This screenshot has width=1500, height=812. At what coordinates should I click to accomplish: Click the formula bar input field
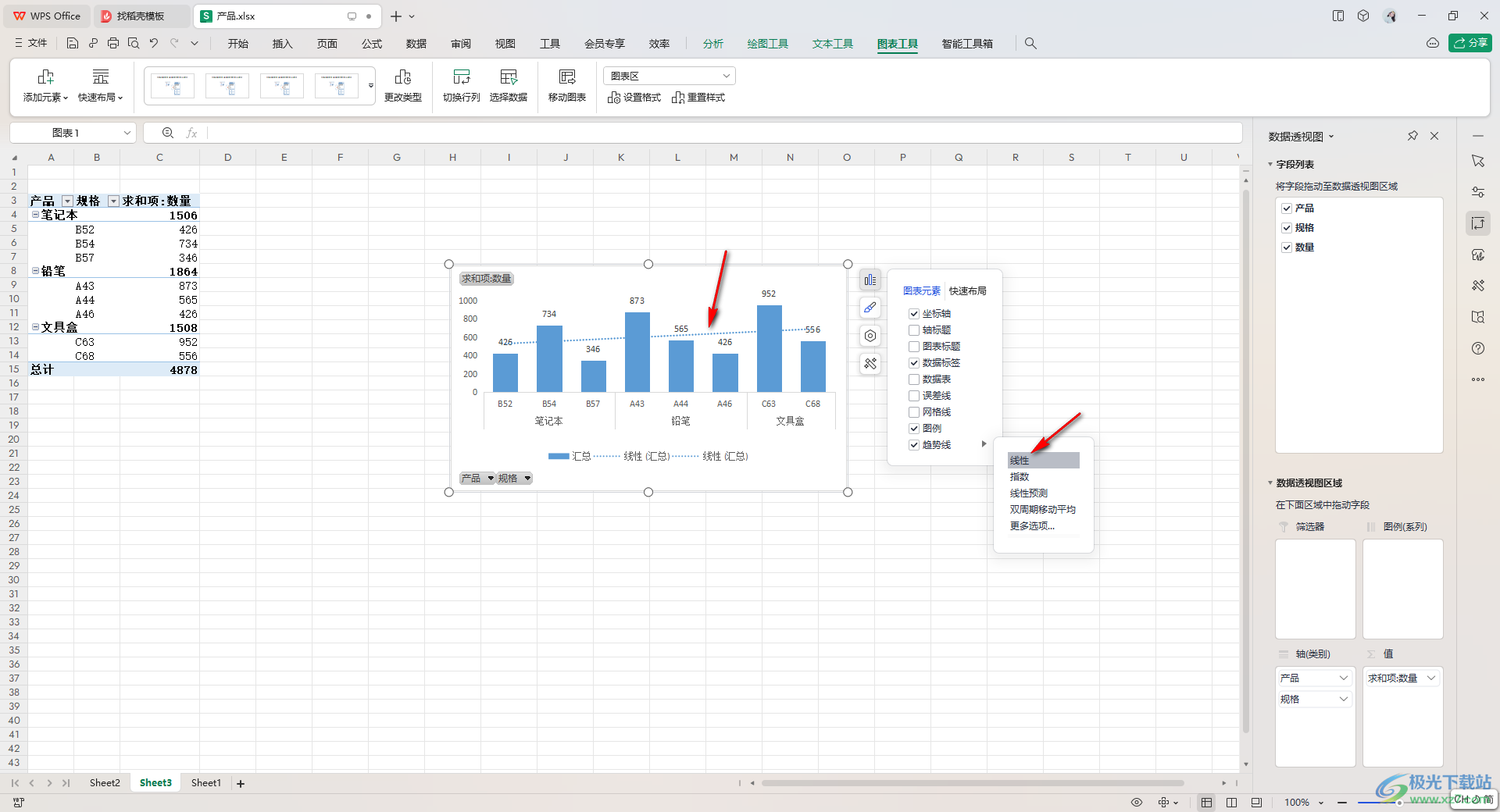tap(724, 134)
